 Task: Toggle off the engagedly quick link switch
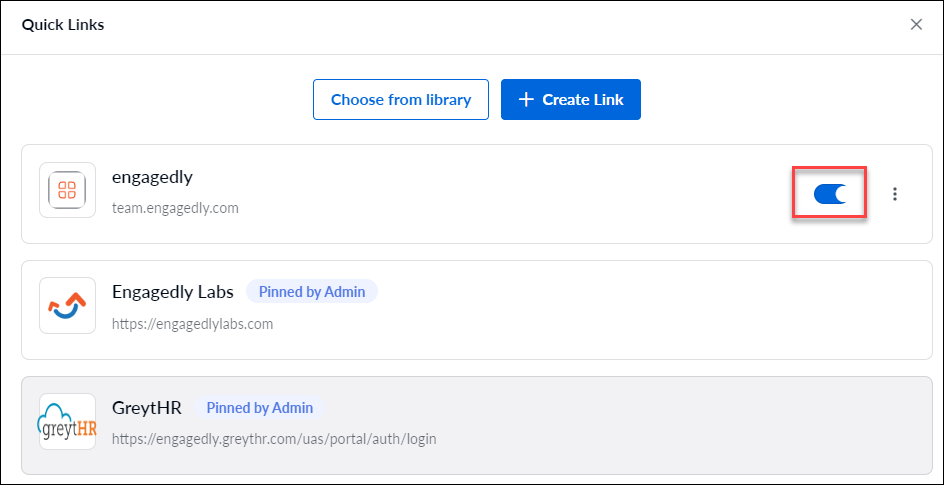pos(830,194)
